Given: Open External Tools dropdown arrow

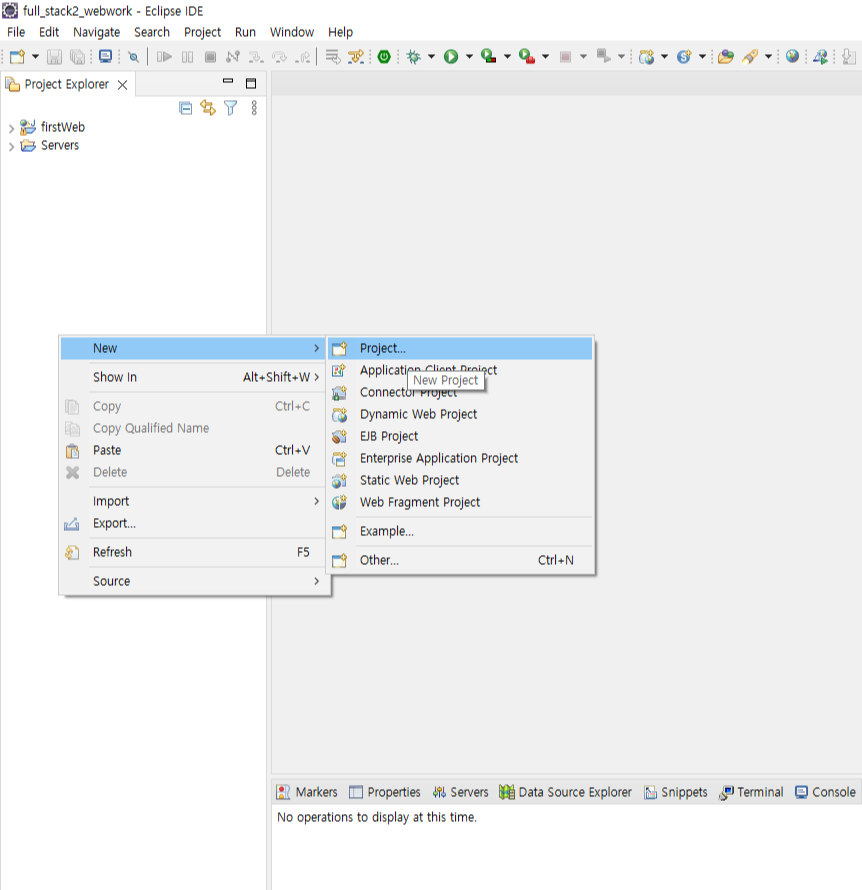Looking at the screenshot, I should 545,56.
